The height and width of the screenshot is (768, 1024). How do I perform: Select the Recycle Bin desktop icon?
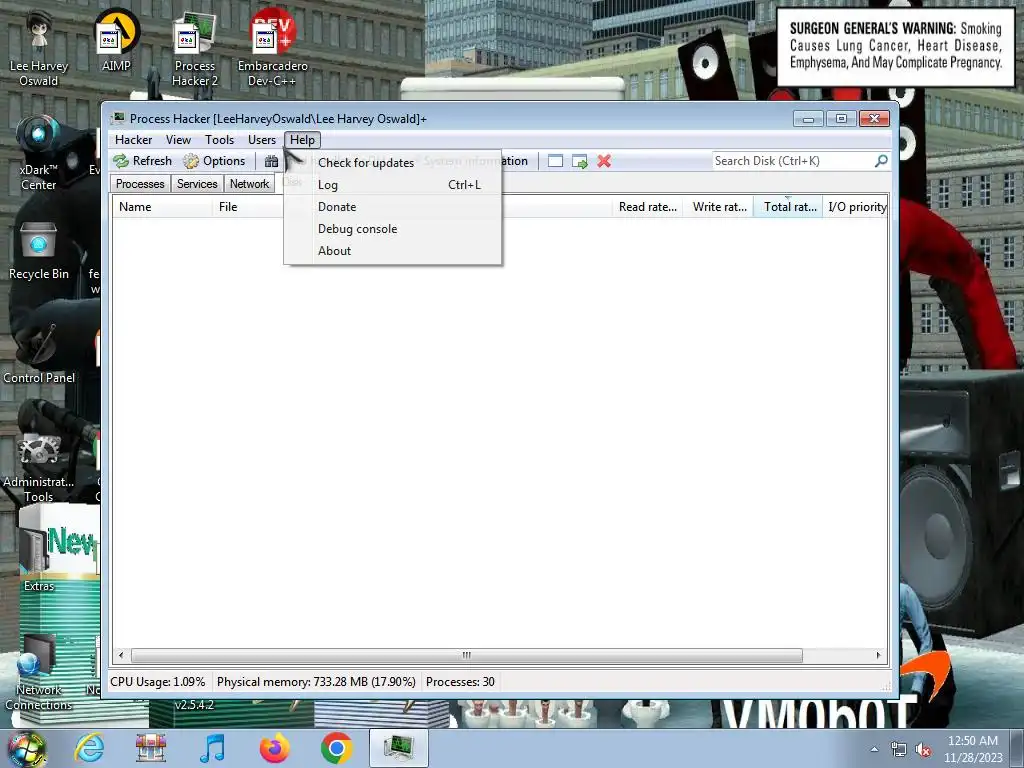click(x=39, y=250)
